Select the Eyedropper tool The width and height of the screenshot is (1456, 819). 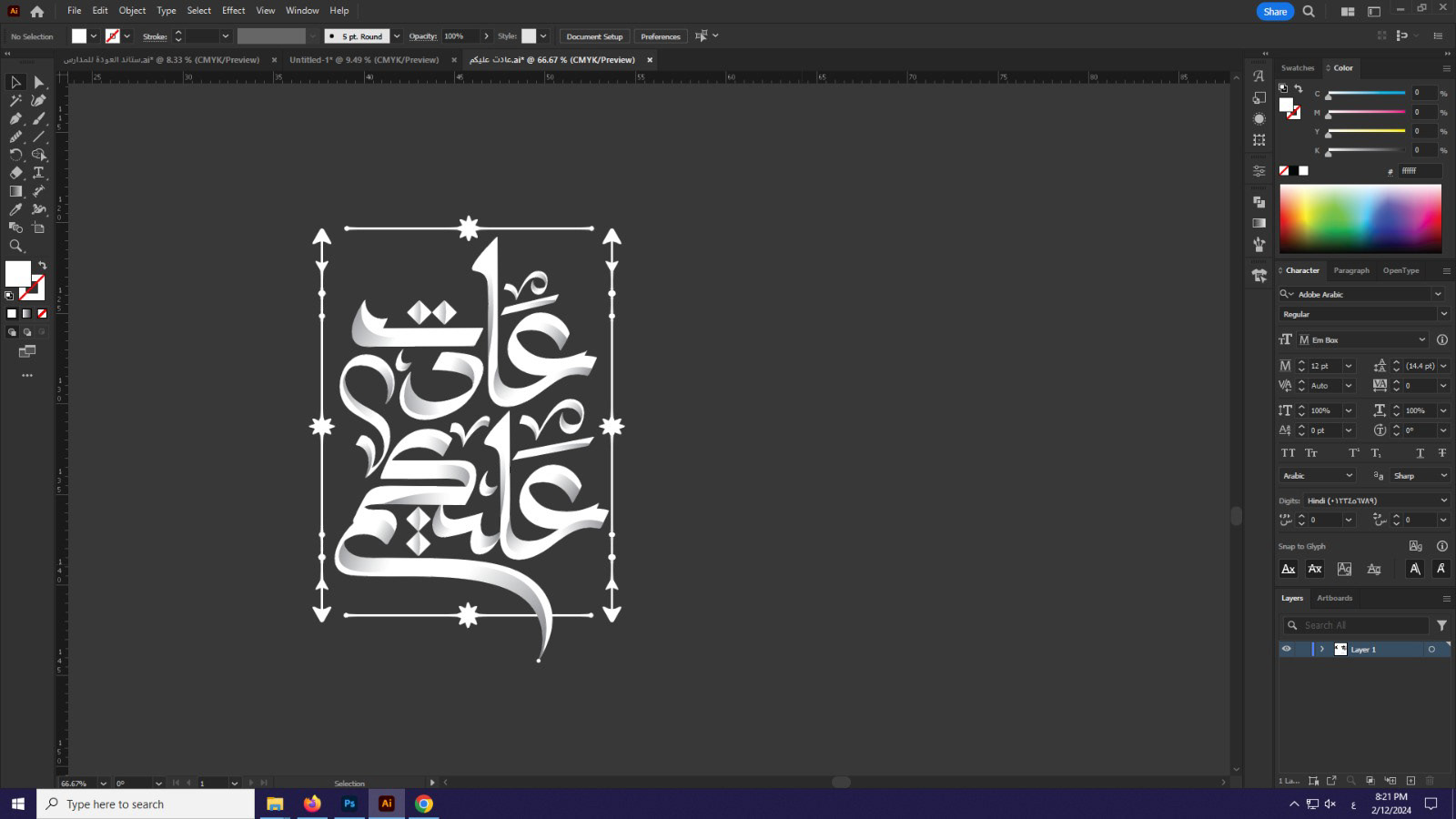coord(15,209)
